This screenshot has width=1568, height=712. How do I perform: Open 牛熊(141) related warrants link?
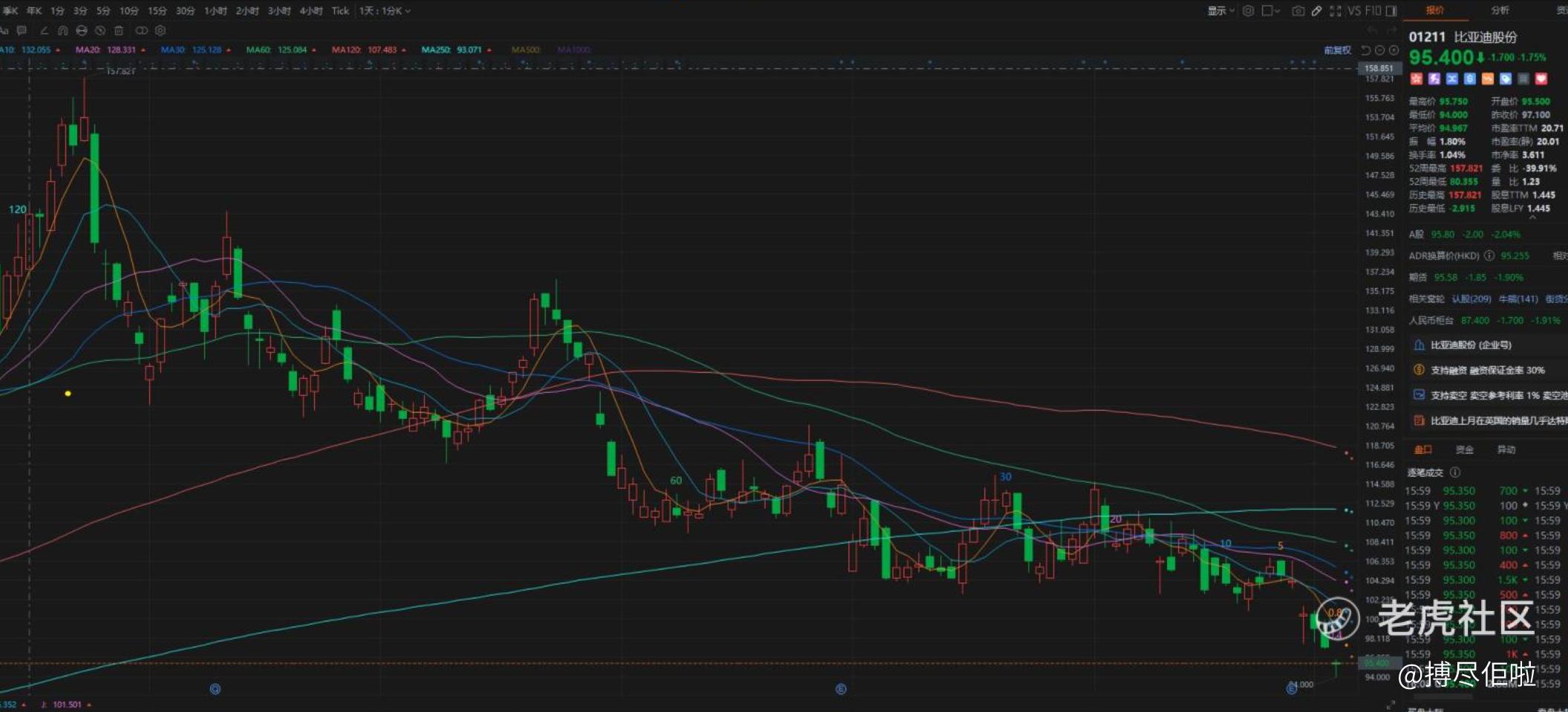1518,299
